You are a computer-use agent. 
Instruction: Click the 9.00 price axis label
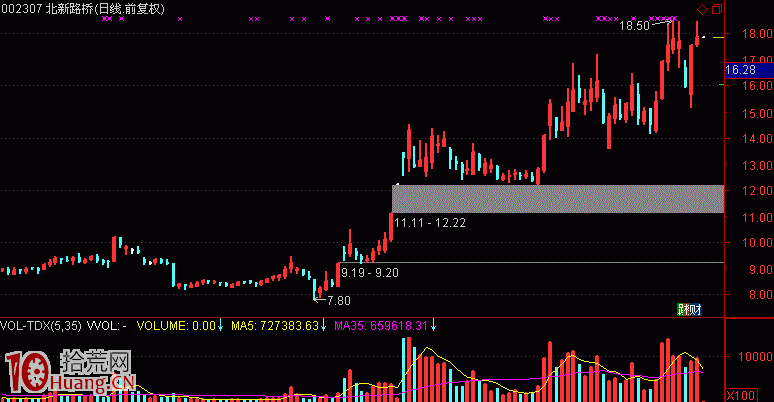(761, 269)
